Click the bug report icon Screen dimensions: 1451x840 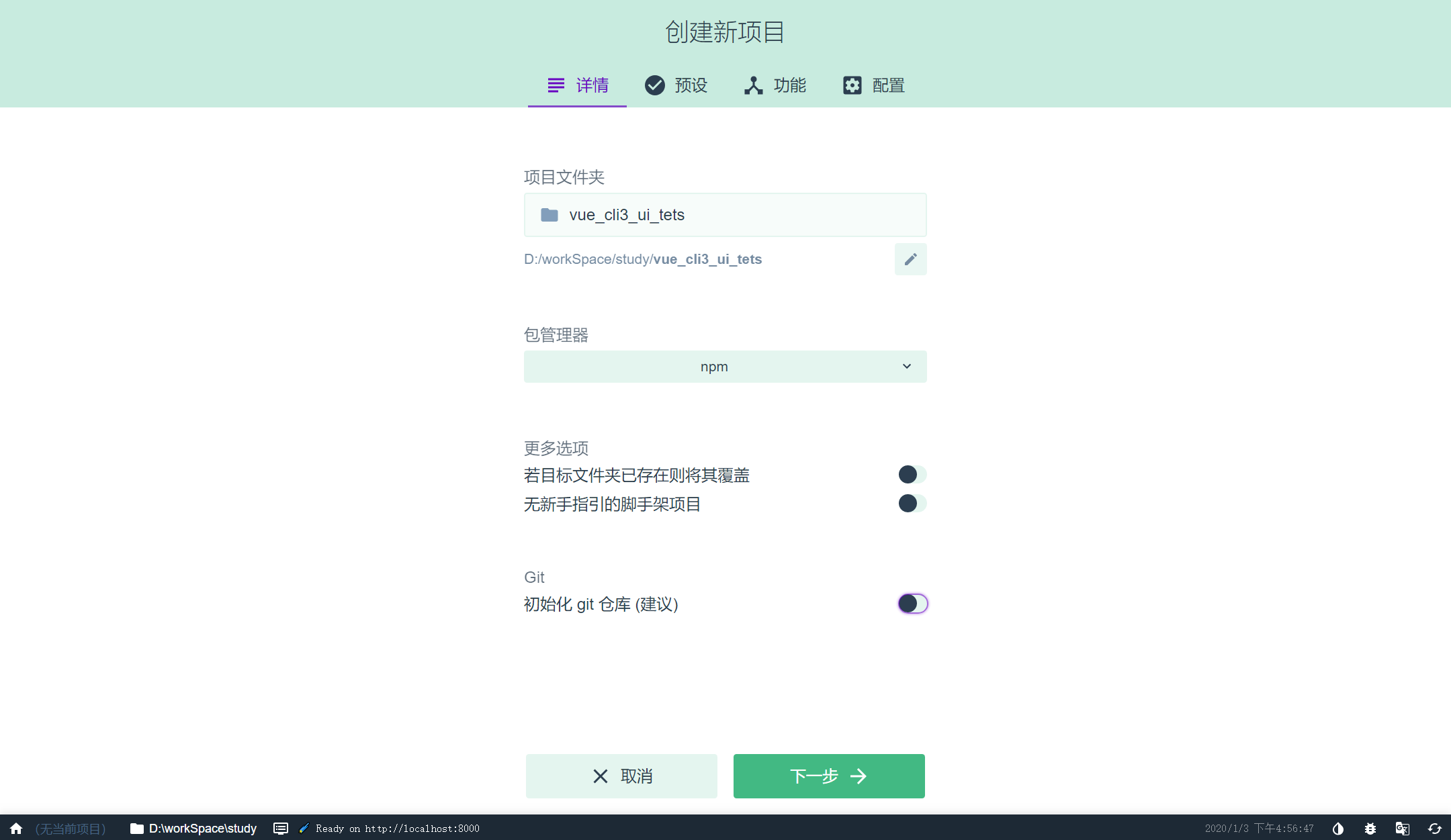point(1370,828)
